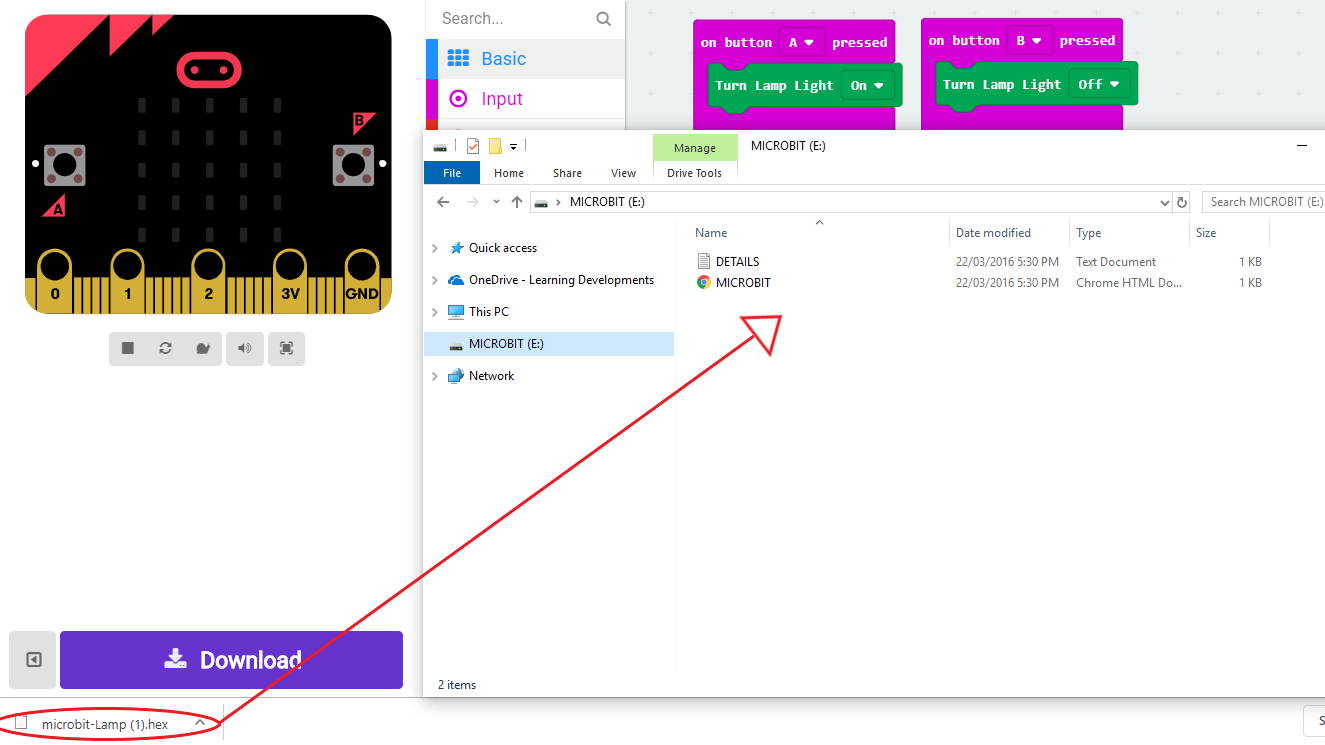
Task: Open the Basic blocks category
Action: (x=525, y=59)
